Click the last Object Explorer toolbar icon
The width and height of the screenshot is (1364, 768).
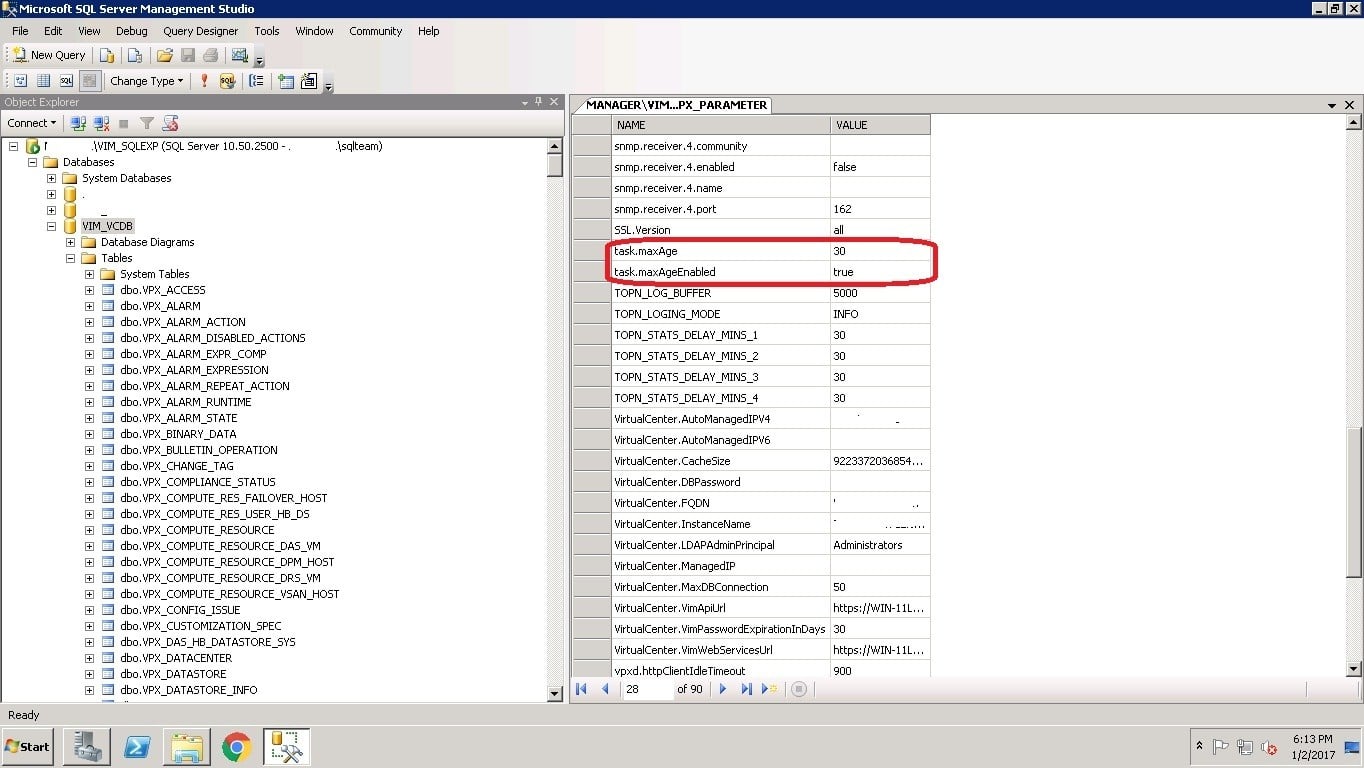click(170, 123)
